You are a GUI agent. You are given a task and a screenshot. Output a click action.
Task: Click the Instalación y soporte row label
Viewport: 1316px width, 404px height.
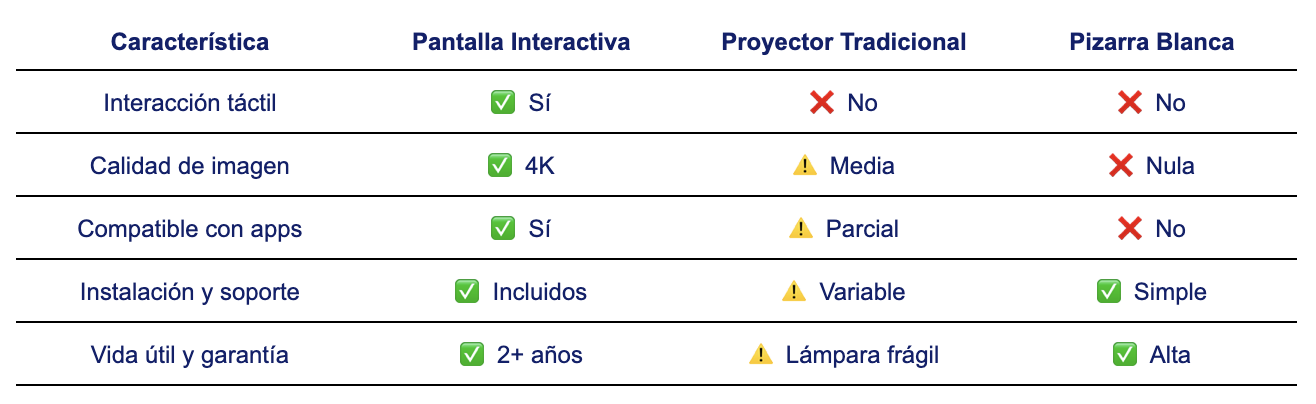click(190, 292)
